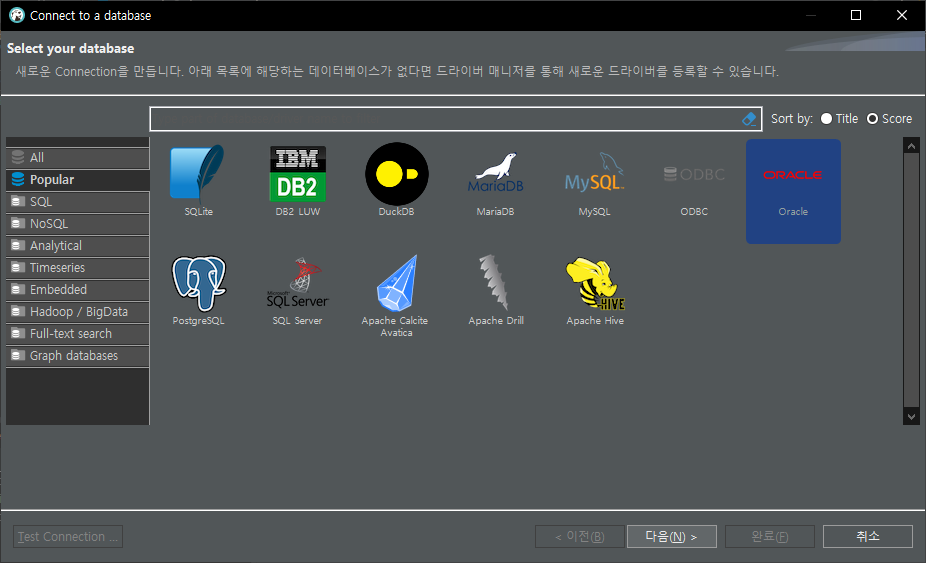Image resolution: width=926 pixels, height=563 pixels.
Task: Select Full-text search category
Action: pyautogui.click(x=77, y=334)
